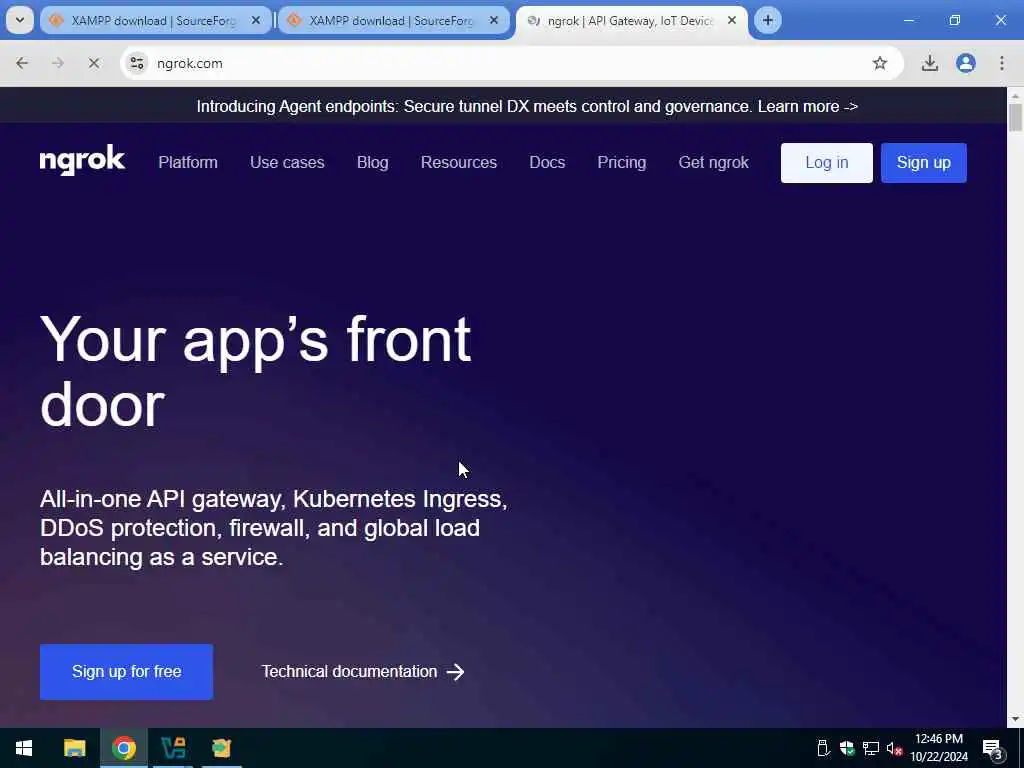Image resolution: width=1024 pixels, height=768 pixels.
Task: Bookmark this page with the star
Action: click(x=880, y=63)
